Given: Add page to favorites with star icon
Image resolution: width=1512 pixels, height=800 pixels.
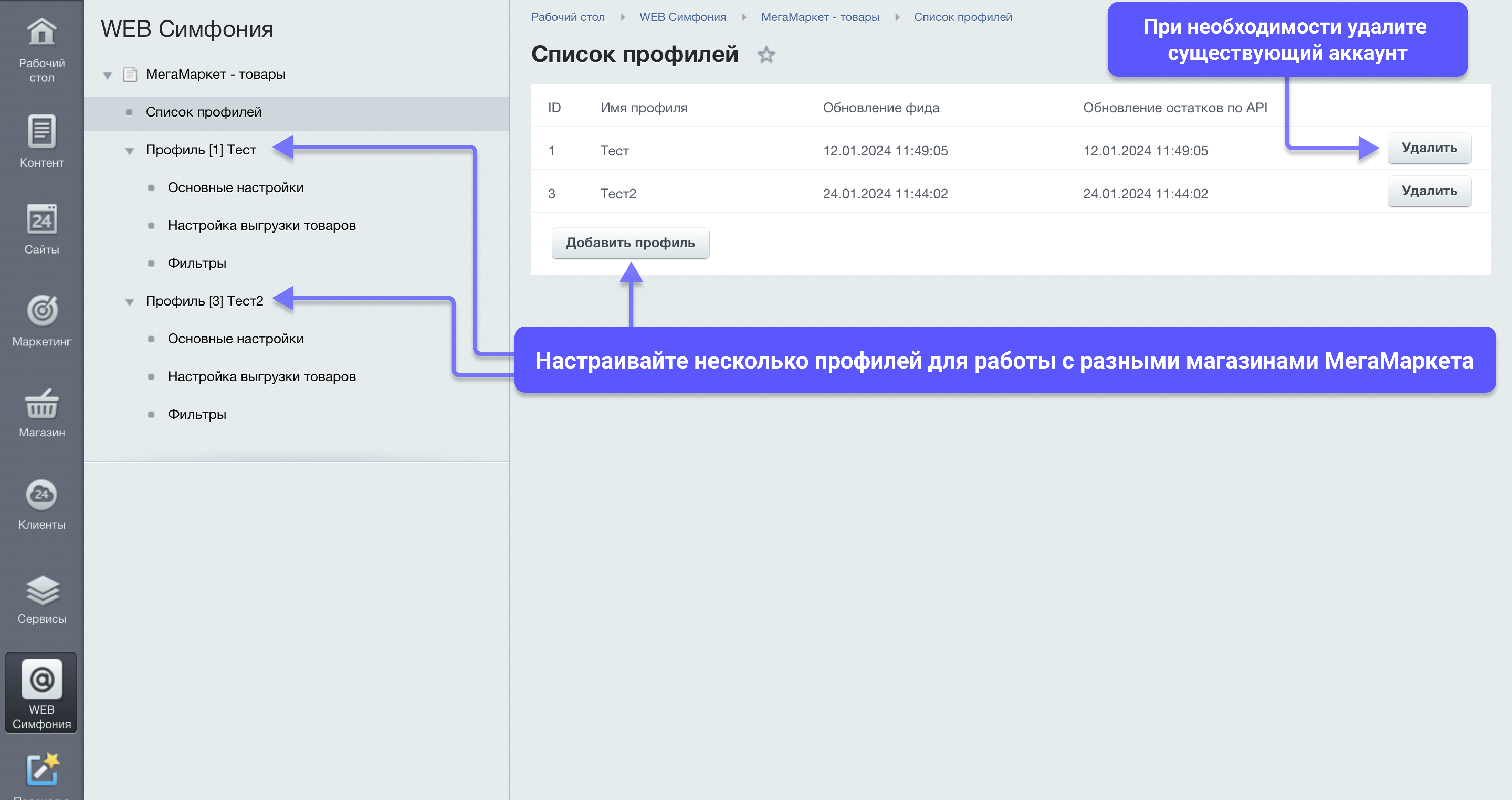Looking at the screenshot, I should [766, 55].
